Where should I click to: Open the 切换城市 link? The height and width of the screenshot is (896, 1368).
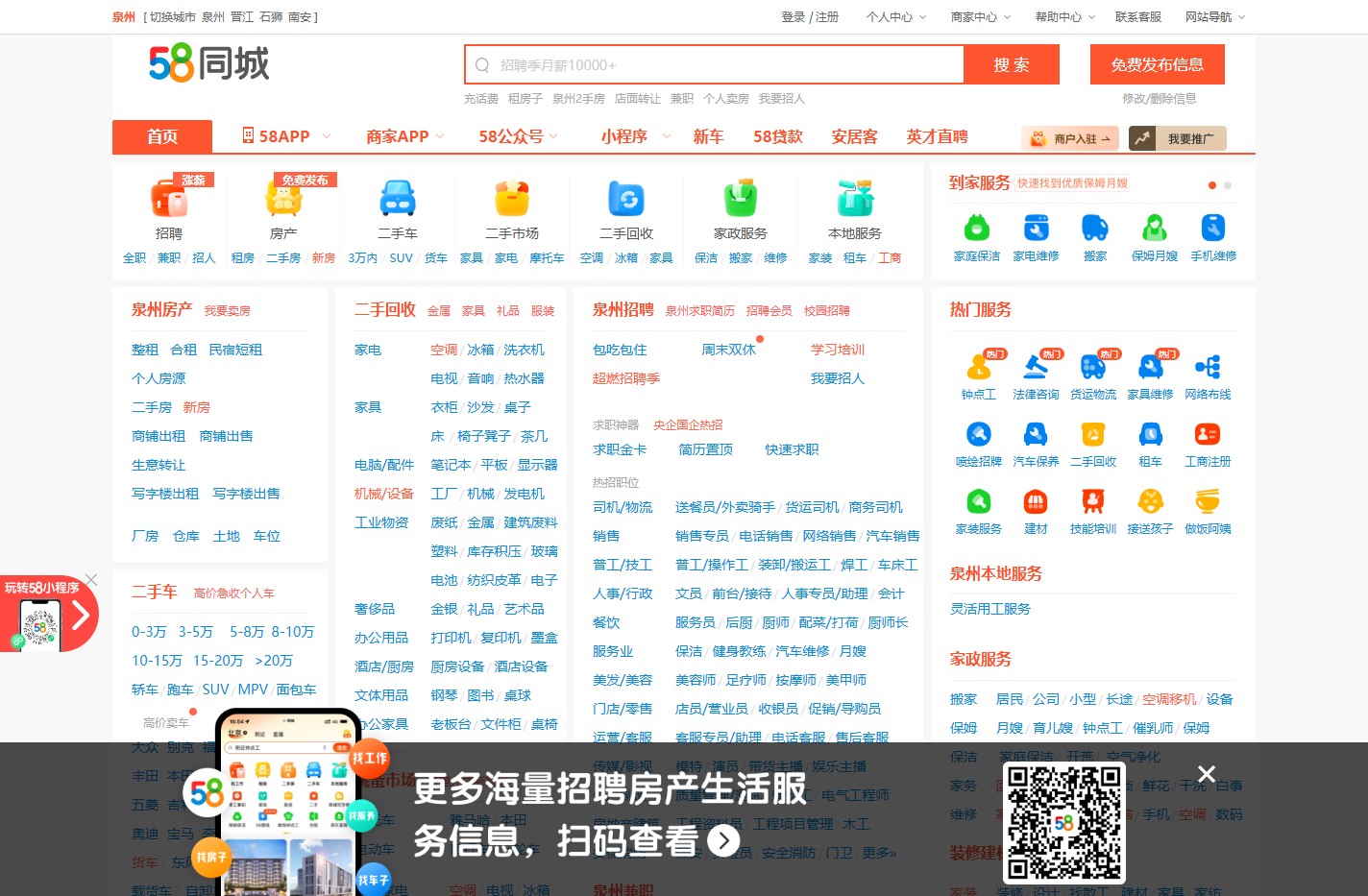click(x=173, y=16)
